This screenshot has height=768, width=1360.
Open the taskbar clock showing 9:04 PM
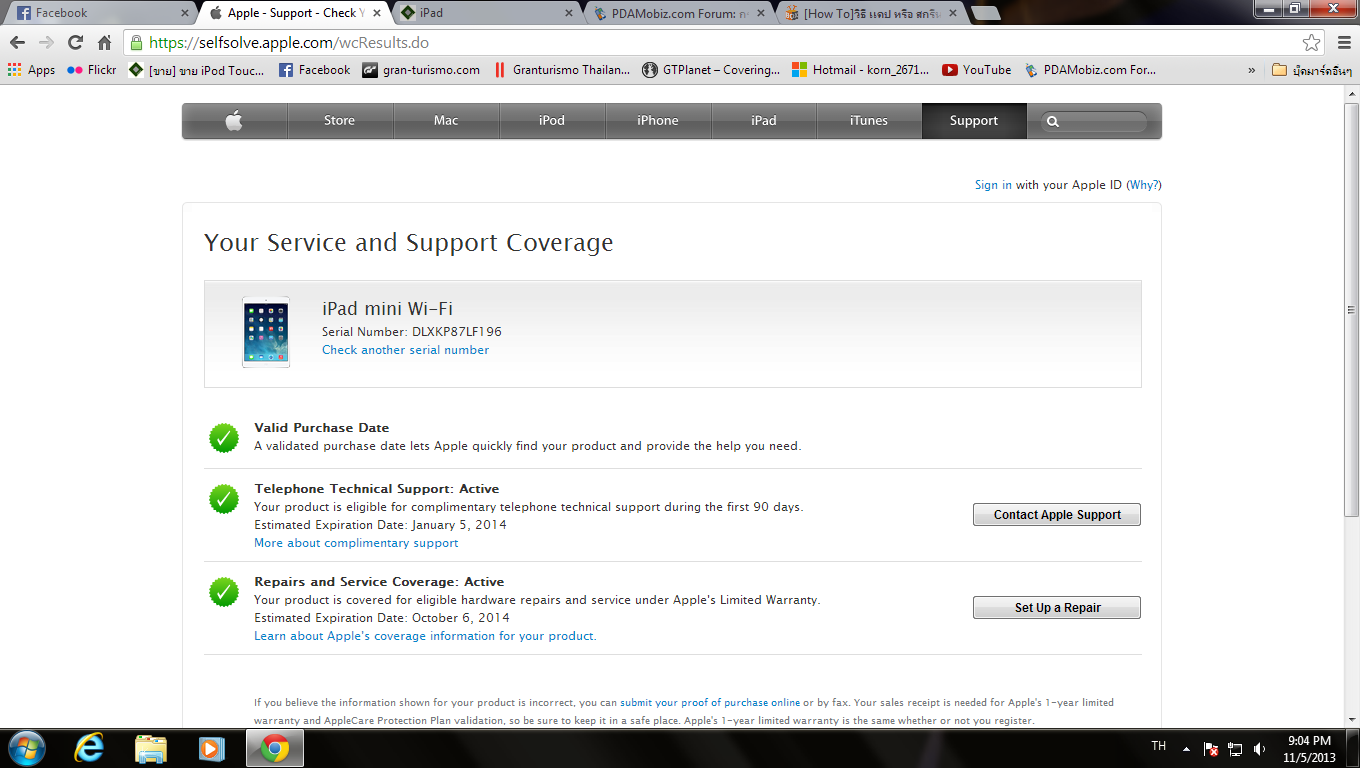click(x=1311, y=748)
